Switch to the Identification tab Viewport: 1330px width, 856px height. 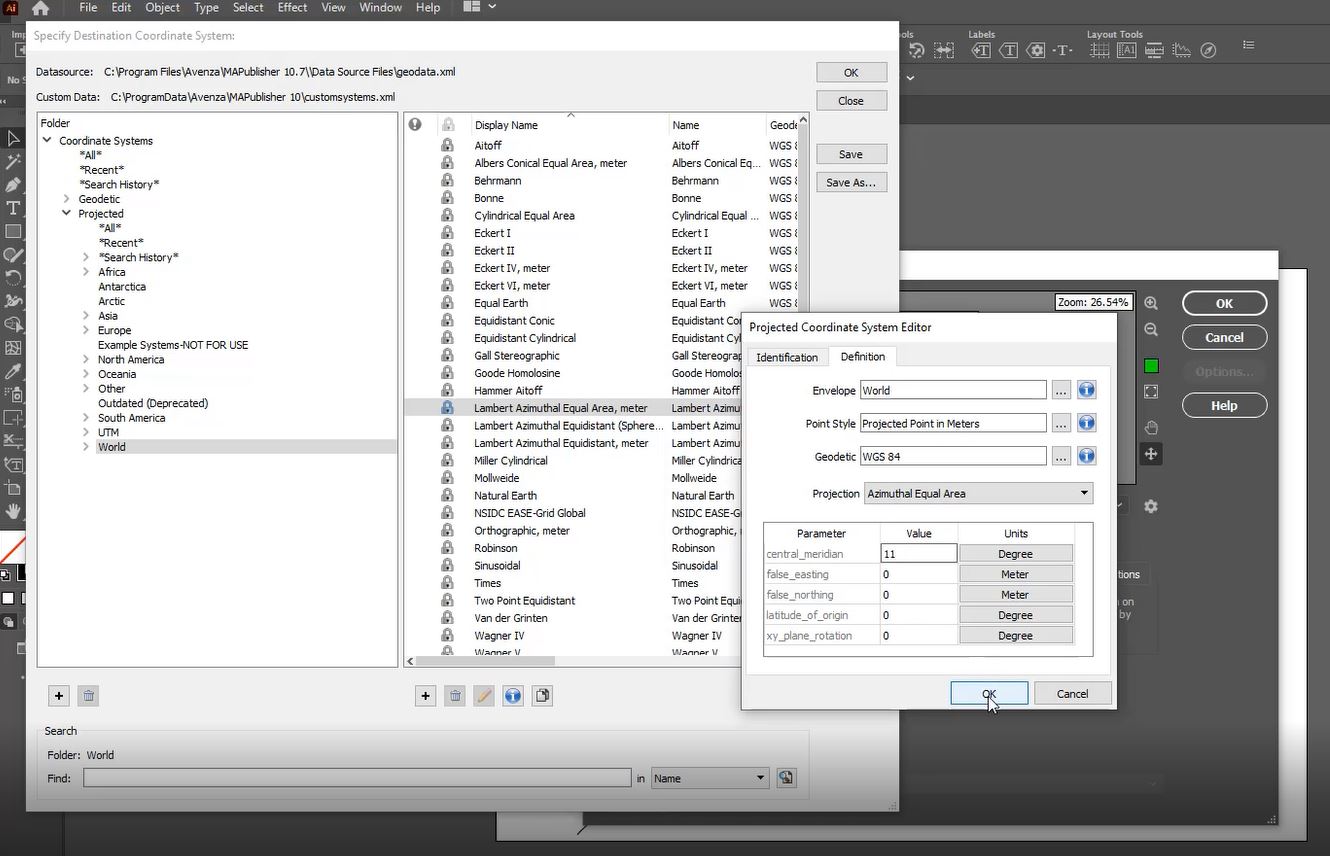(787, 357)
